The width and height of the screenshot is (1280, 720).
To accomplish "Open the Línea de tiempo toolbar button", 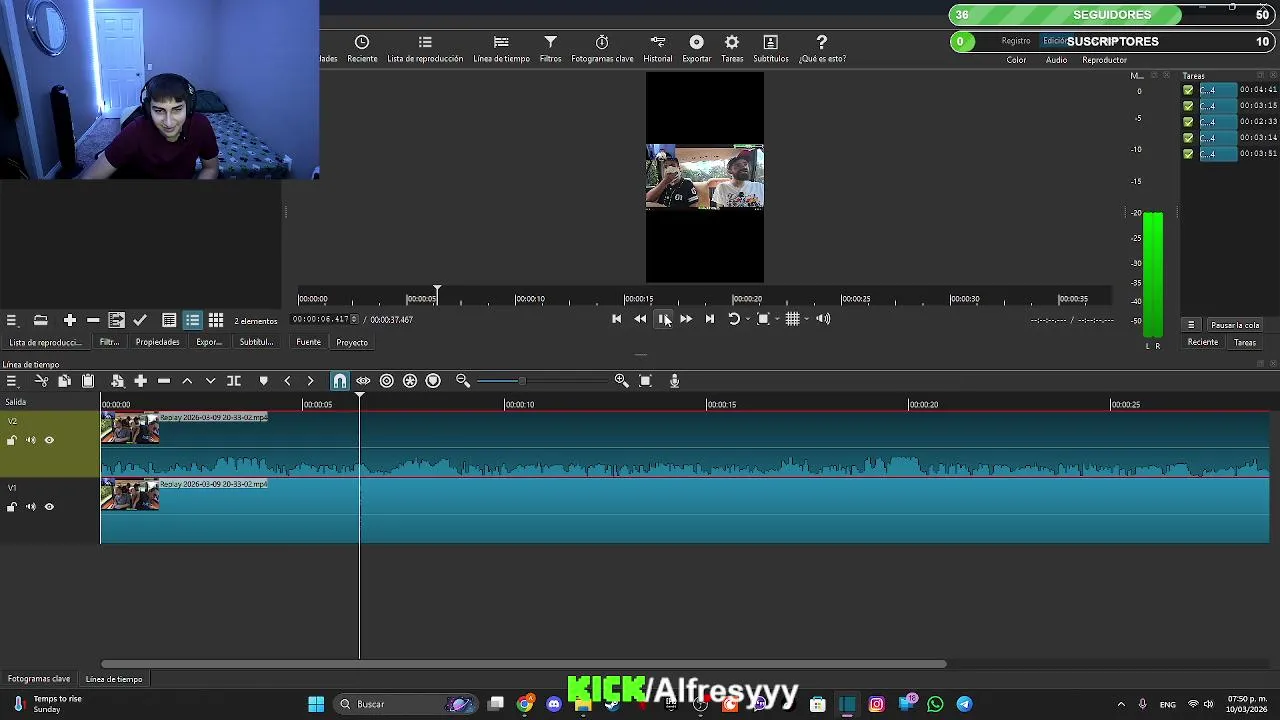I will coord(501,48).
